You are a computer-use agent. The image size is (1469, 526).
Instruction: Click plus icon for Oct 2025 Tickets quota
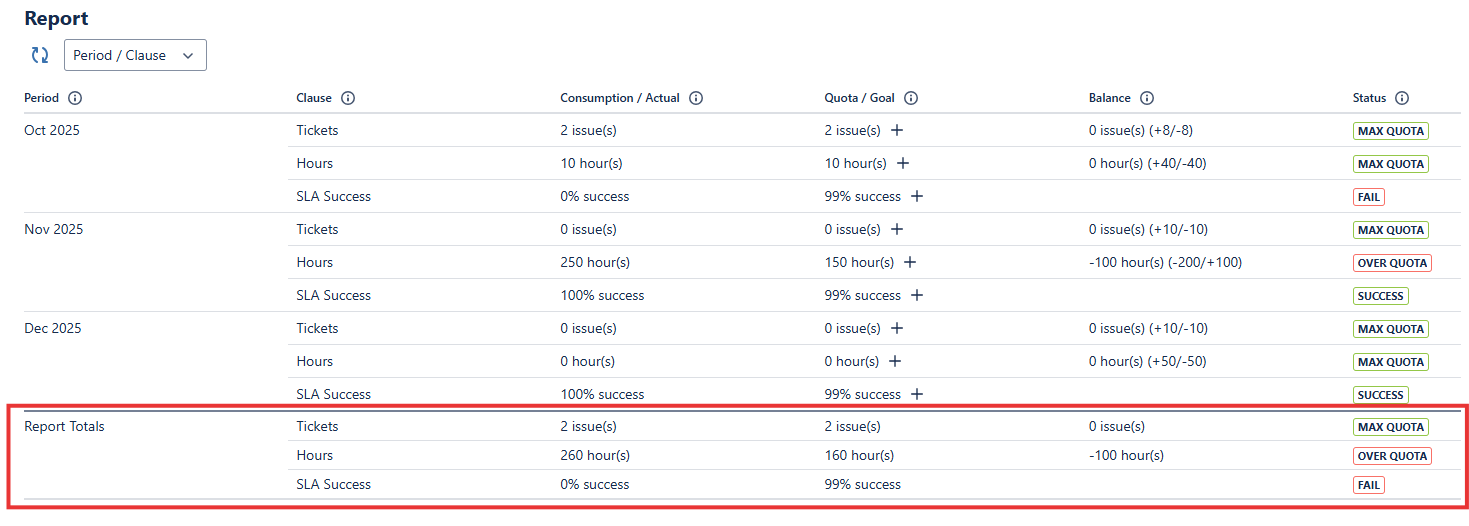897,130
